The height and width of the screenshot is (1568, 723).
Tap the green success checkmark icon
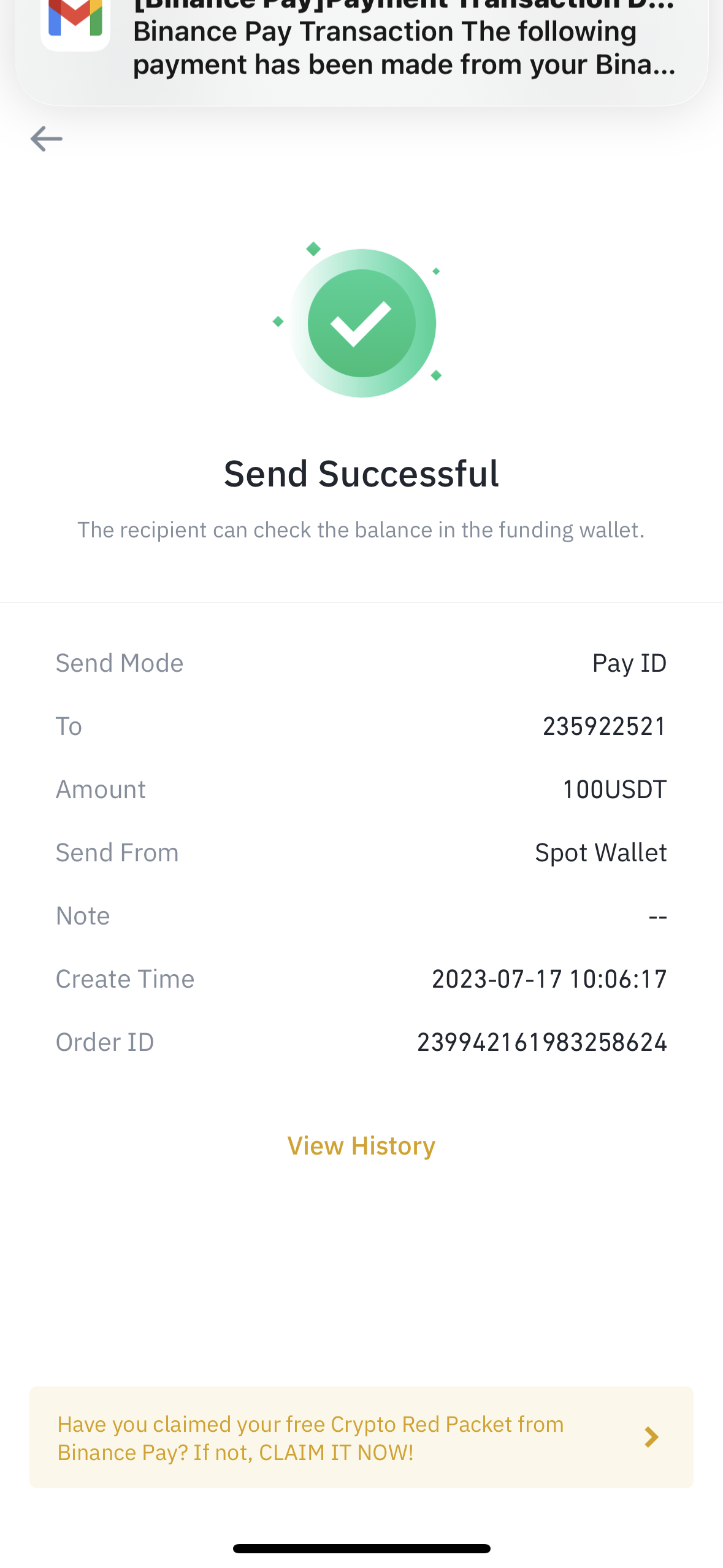tap(362, 323)
